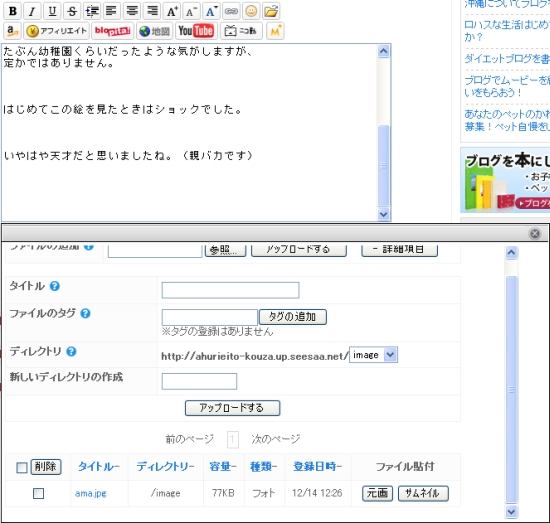Click the サムネイル paste button

[x=423, y=494]
